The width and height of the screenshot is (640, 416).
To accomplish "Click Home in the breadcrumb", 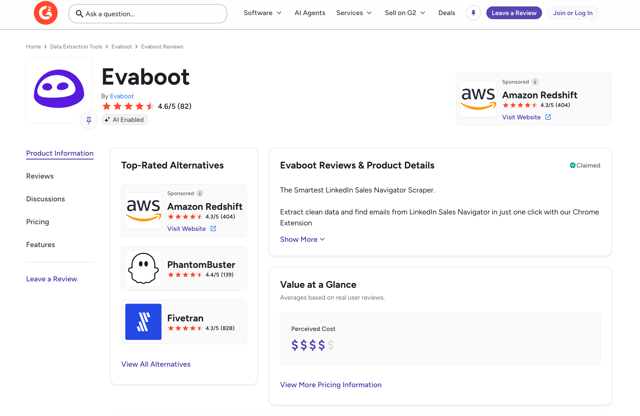I will 33,47.
